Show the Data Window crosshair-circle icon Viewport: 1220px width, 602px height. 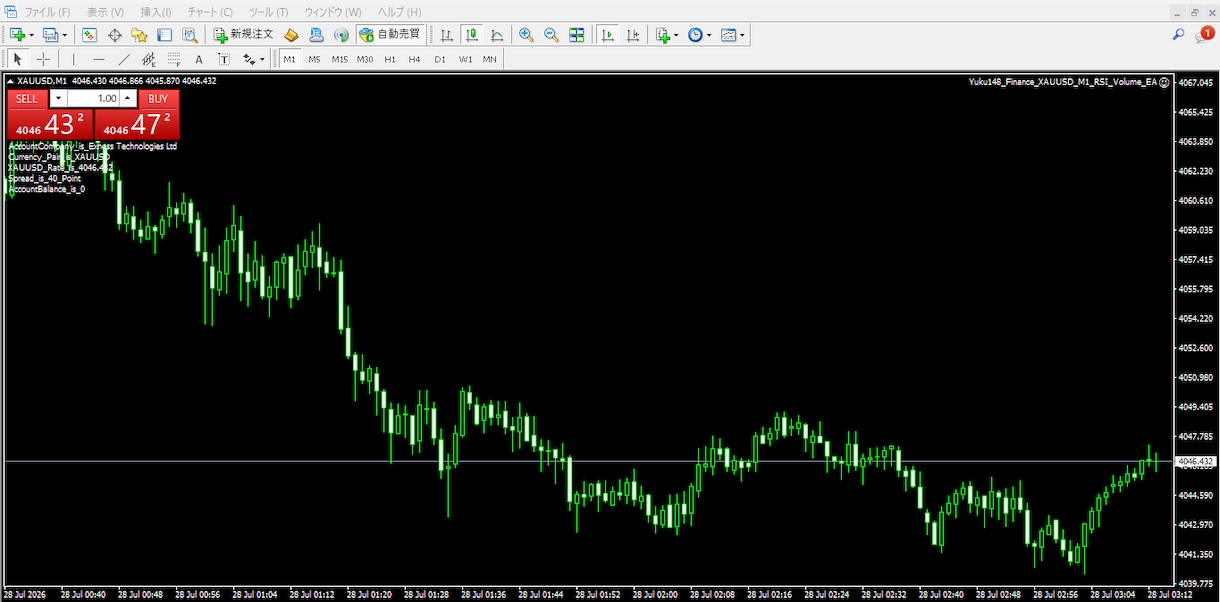coord(114,35)
